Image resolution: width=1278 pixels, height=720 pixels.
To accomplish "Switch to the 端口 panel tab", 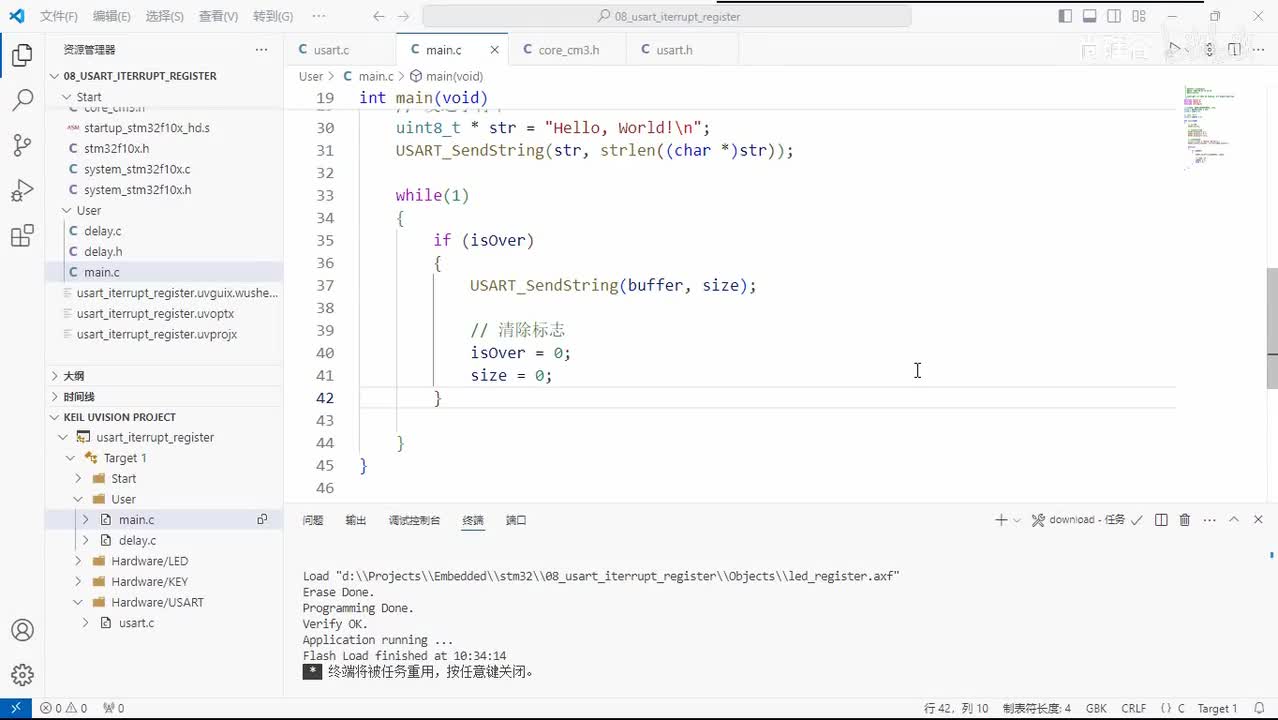I will point(516,520).
